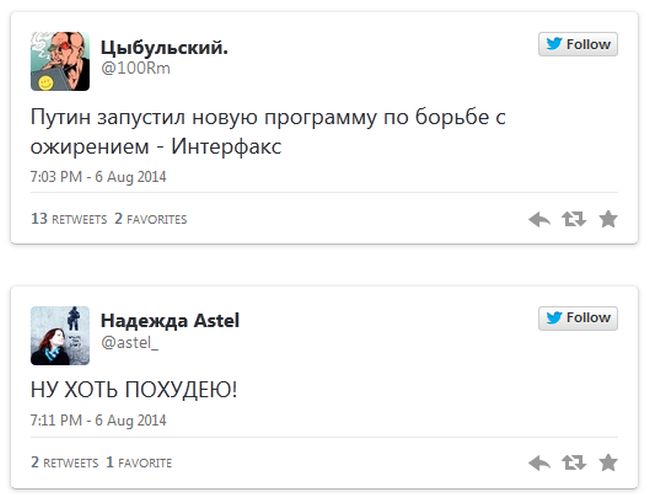
Task: Retweet the Путин Интерфакс tweet
Action: point(573,219)
